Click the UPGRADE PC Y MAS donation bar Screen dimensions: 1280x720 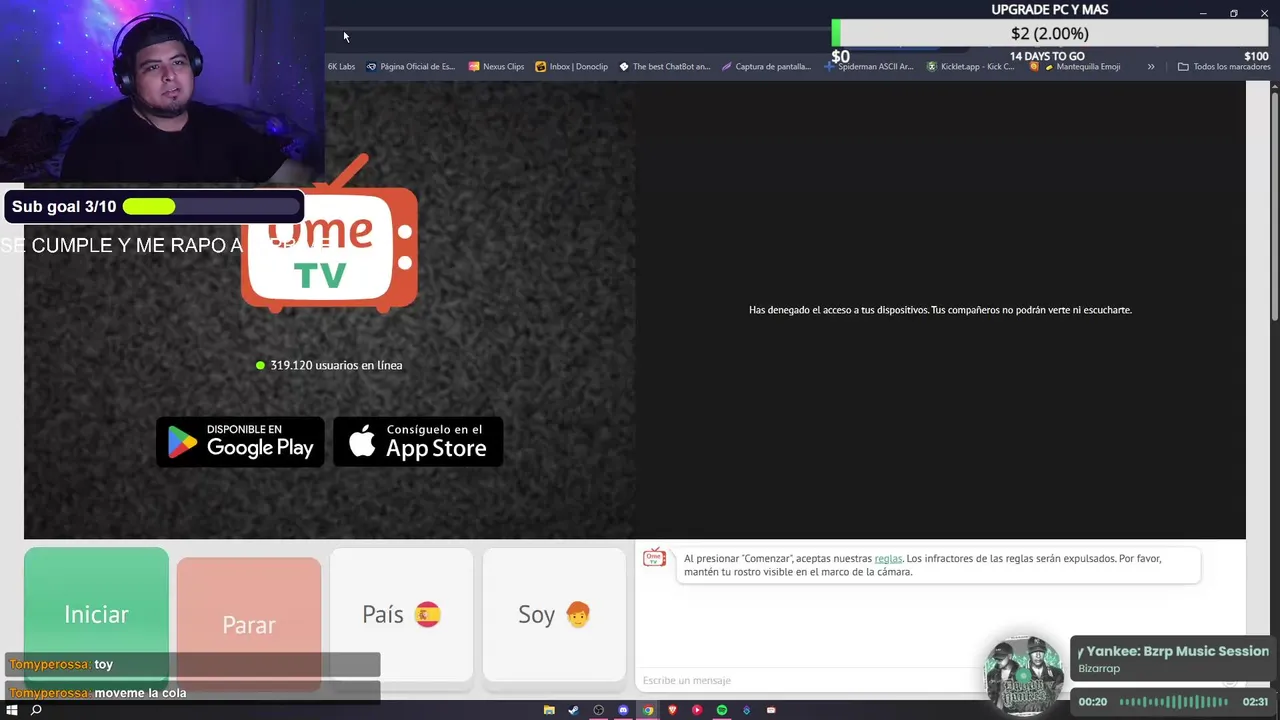coord(1050,34)
